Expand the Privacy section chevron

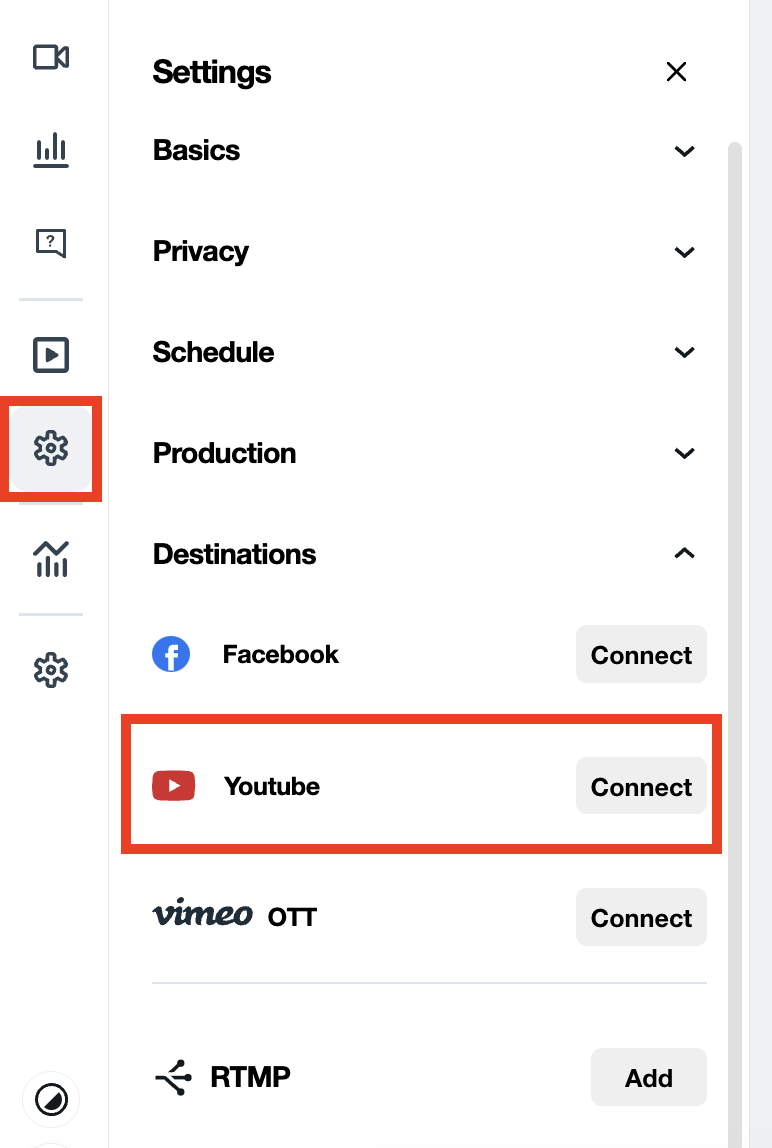(684, 252)
